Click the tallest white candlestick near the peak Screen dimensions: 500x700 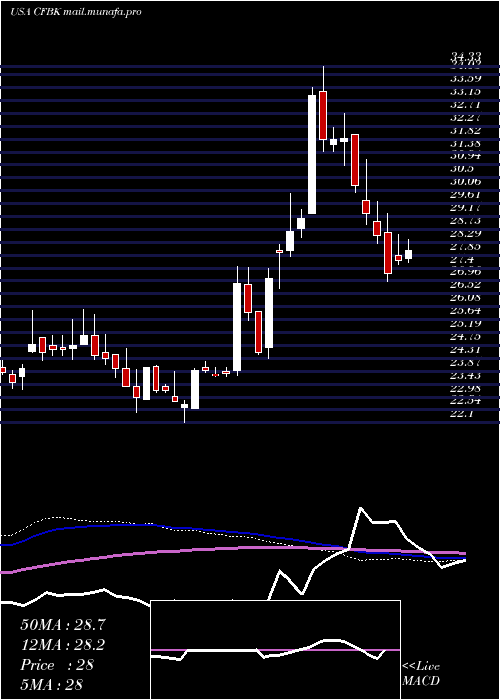pyautogui.click(x=312, y=154)
